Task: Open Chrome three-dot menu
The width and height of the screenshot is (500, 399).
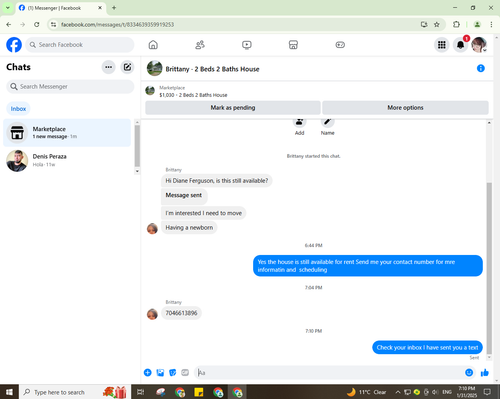Action: pos(491,24)
